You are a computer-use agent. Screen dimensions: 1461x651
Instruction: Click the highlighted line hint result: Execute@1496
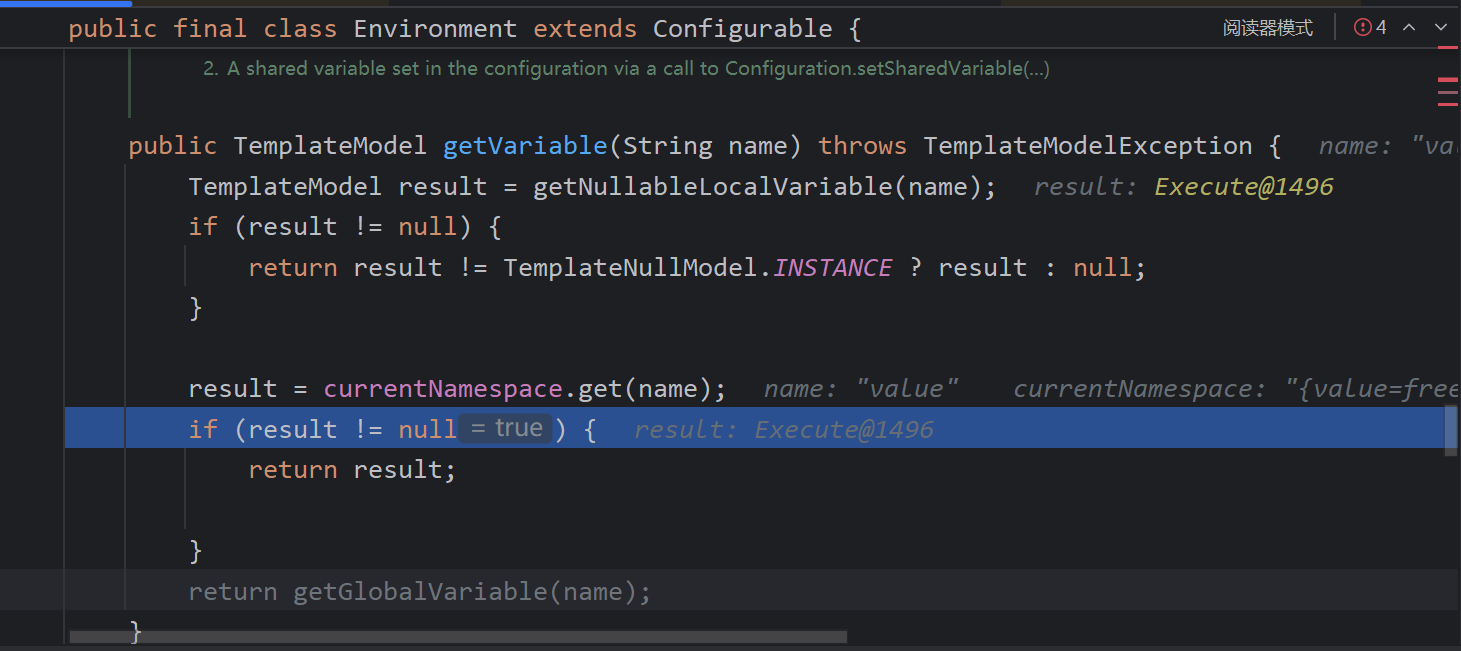(783, 430)
